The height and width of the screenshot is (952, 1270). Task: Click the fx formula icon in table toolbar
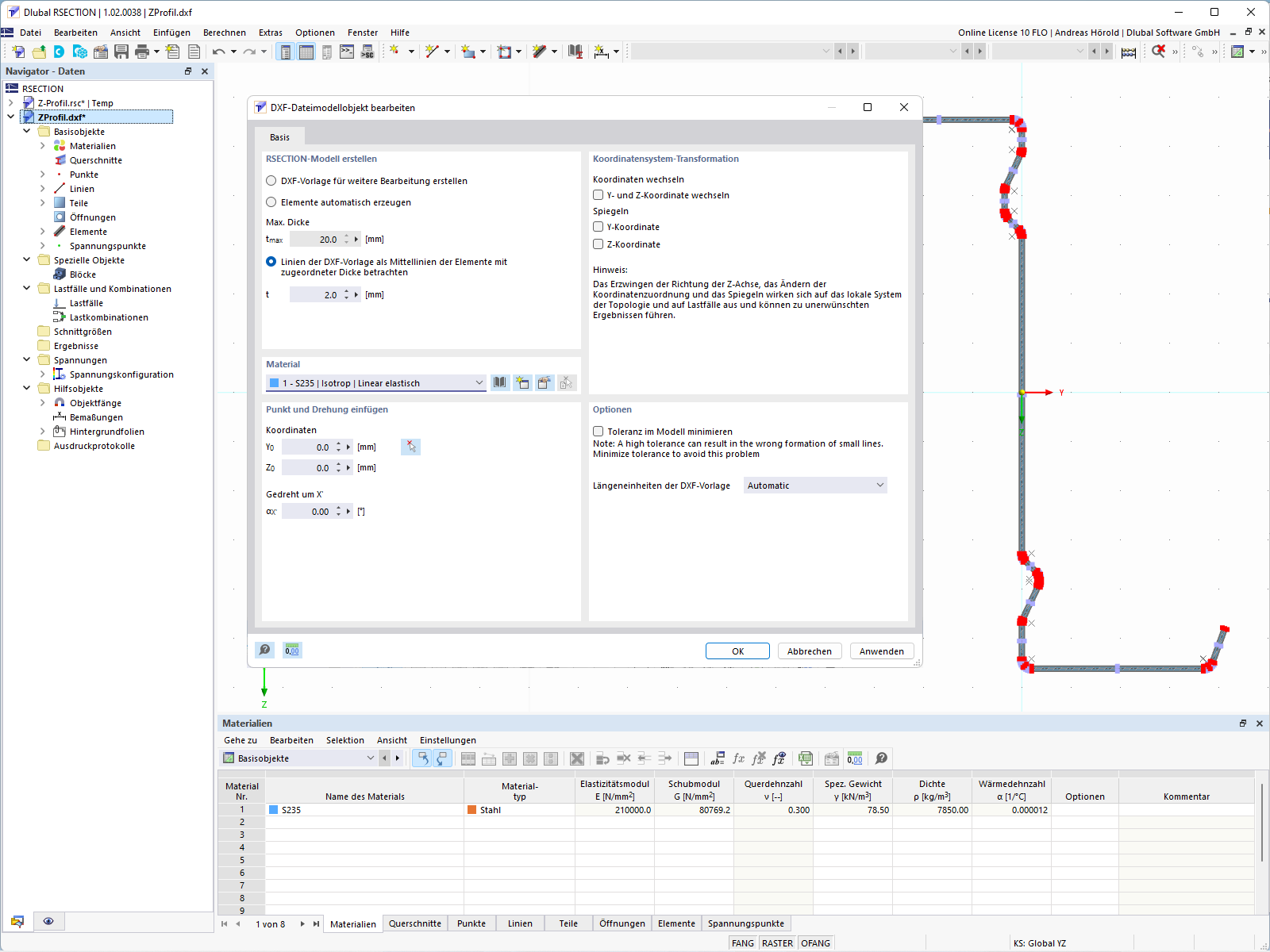(x=738, y=758)
